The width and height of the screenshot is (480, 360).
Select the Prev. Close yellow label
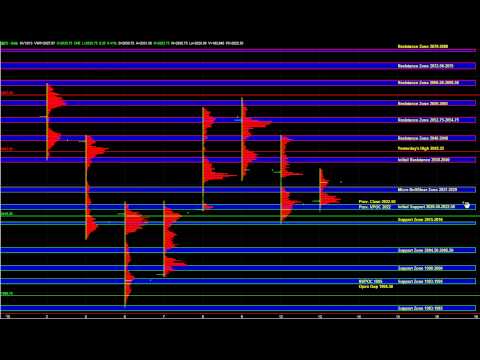377,202
